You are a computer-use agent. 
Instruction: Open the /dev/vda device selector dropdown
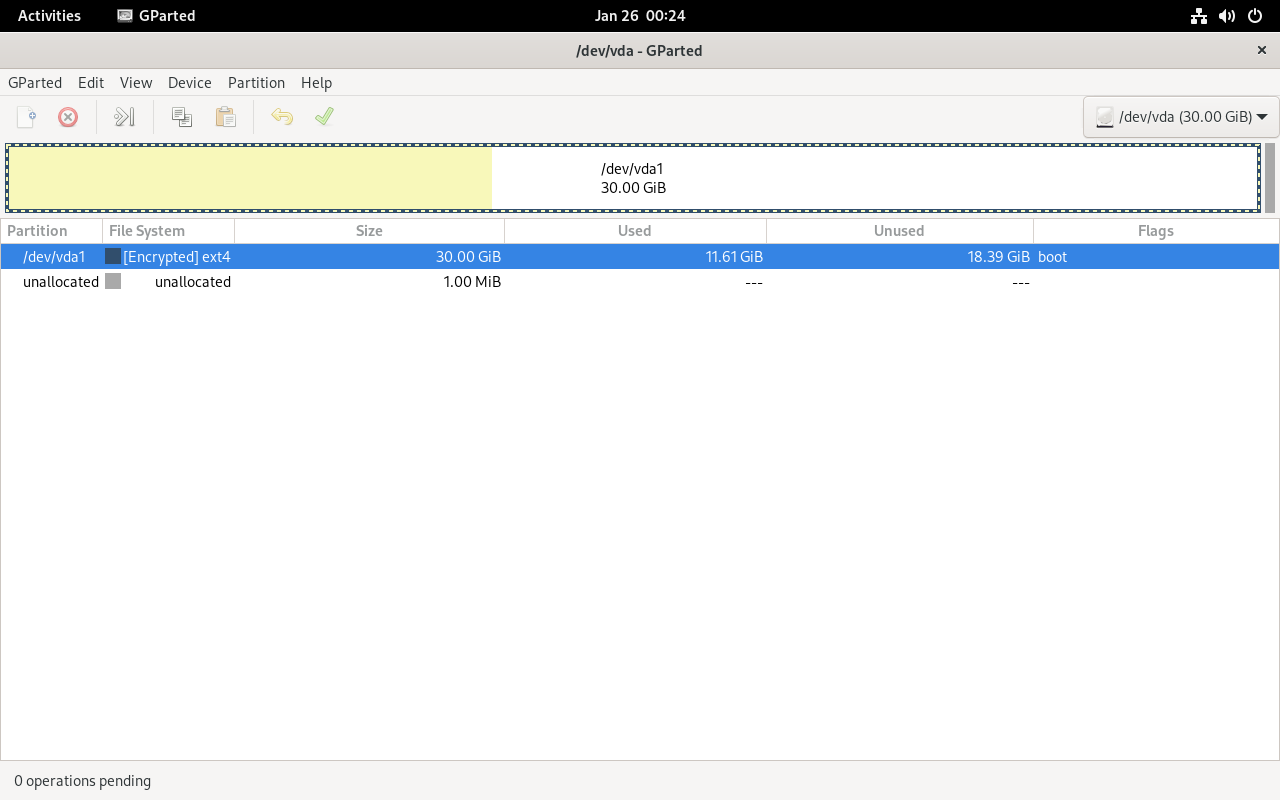1181,117
